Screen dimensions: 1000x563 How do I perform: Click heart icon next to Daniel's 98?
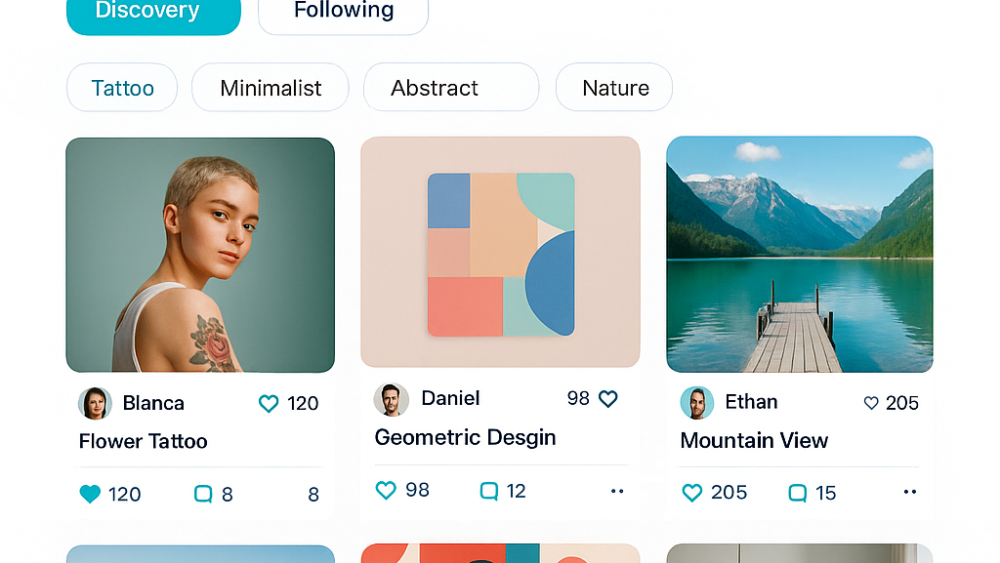(x=608, y=399)
